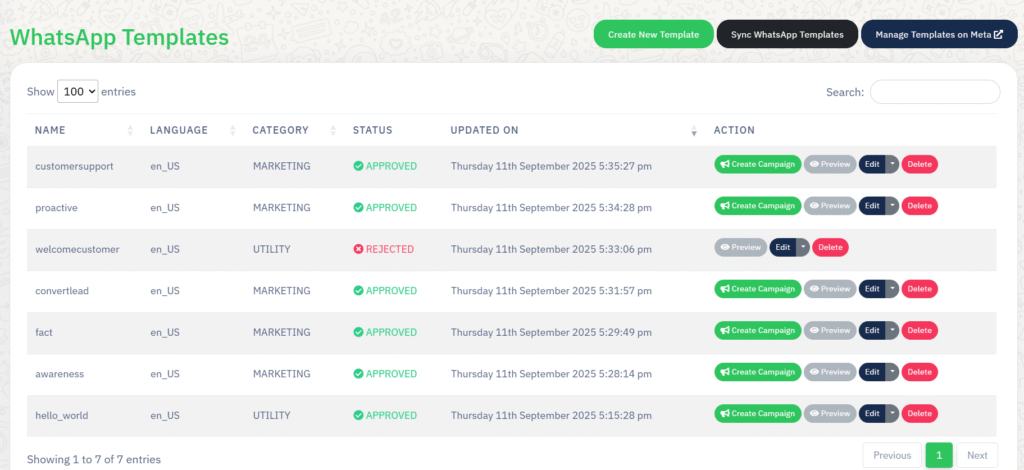Click the WhatsApp Templates page heading
The width and height of the screenshot is (1024, 470).
pos(119,37)
